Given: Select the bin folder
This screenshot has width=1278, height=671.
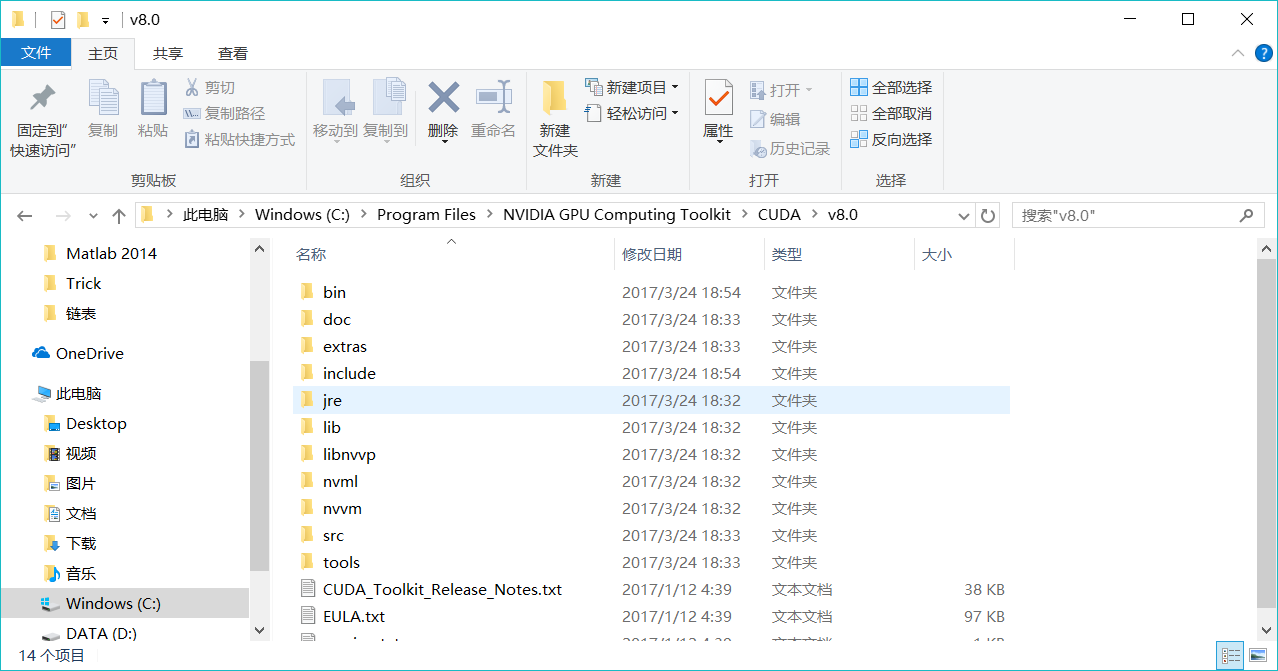Looking at the screenshot, I should [651, 292].
